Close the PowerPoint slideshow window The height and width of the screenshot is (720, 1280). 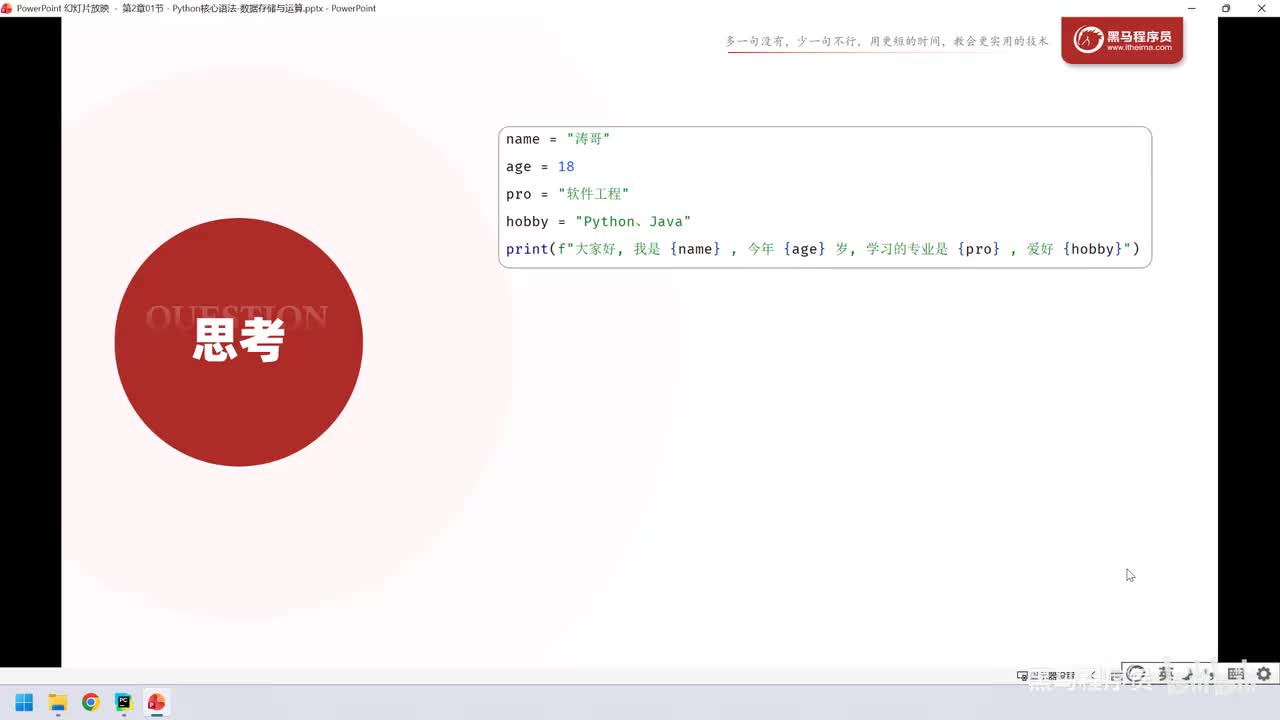click(x=1262, y=8)
